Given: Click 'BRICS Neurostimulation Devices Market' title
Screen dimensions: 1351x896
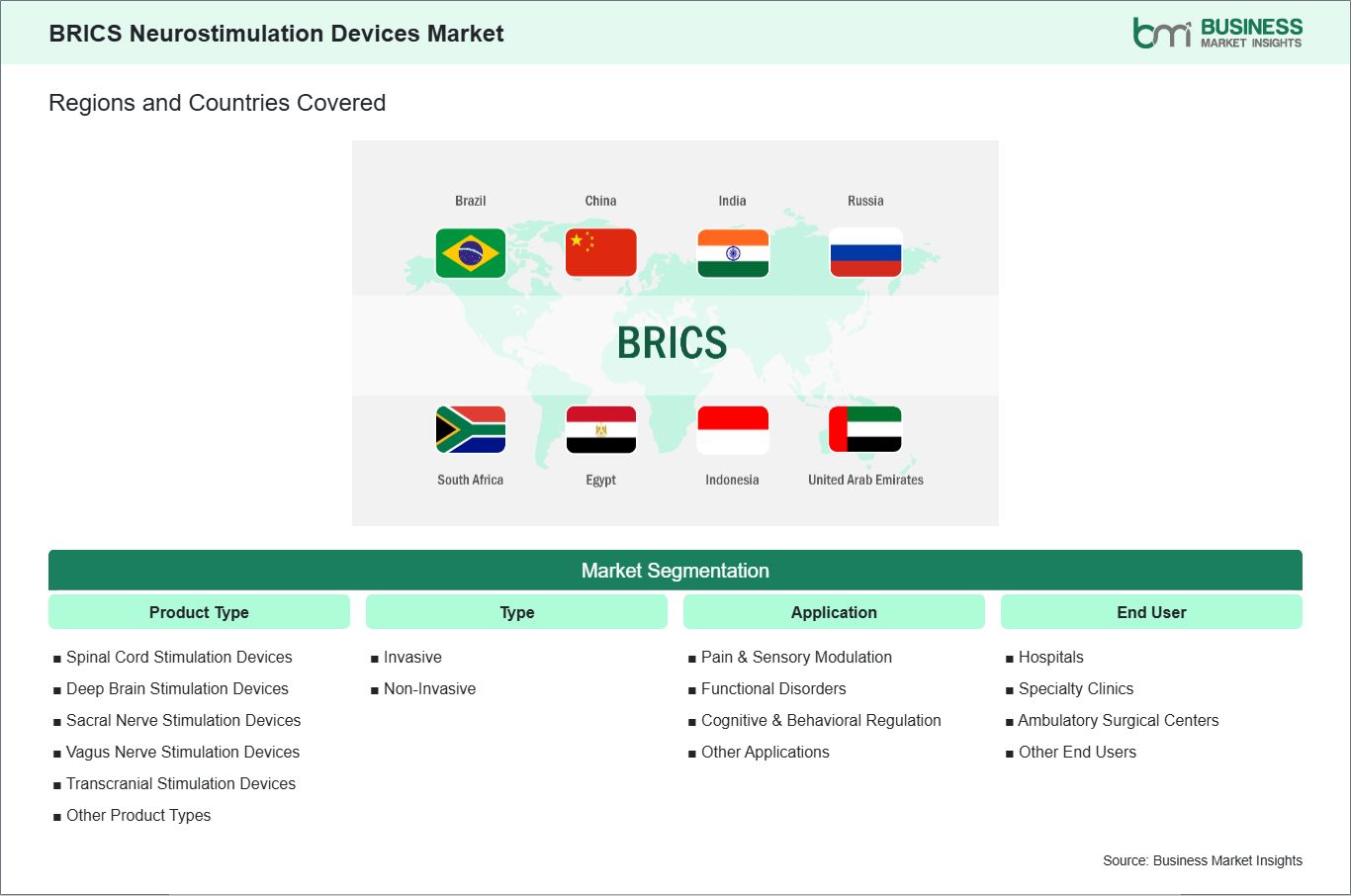Looking at the screenshot, I should [276, 34].
